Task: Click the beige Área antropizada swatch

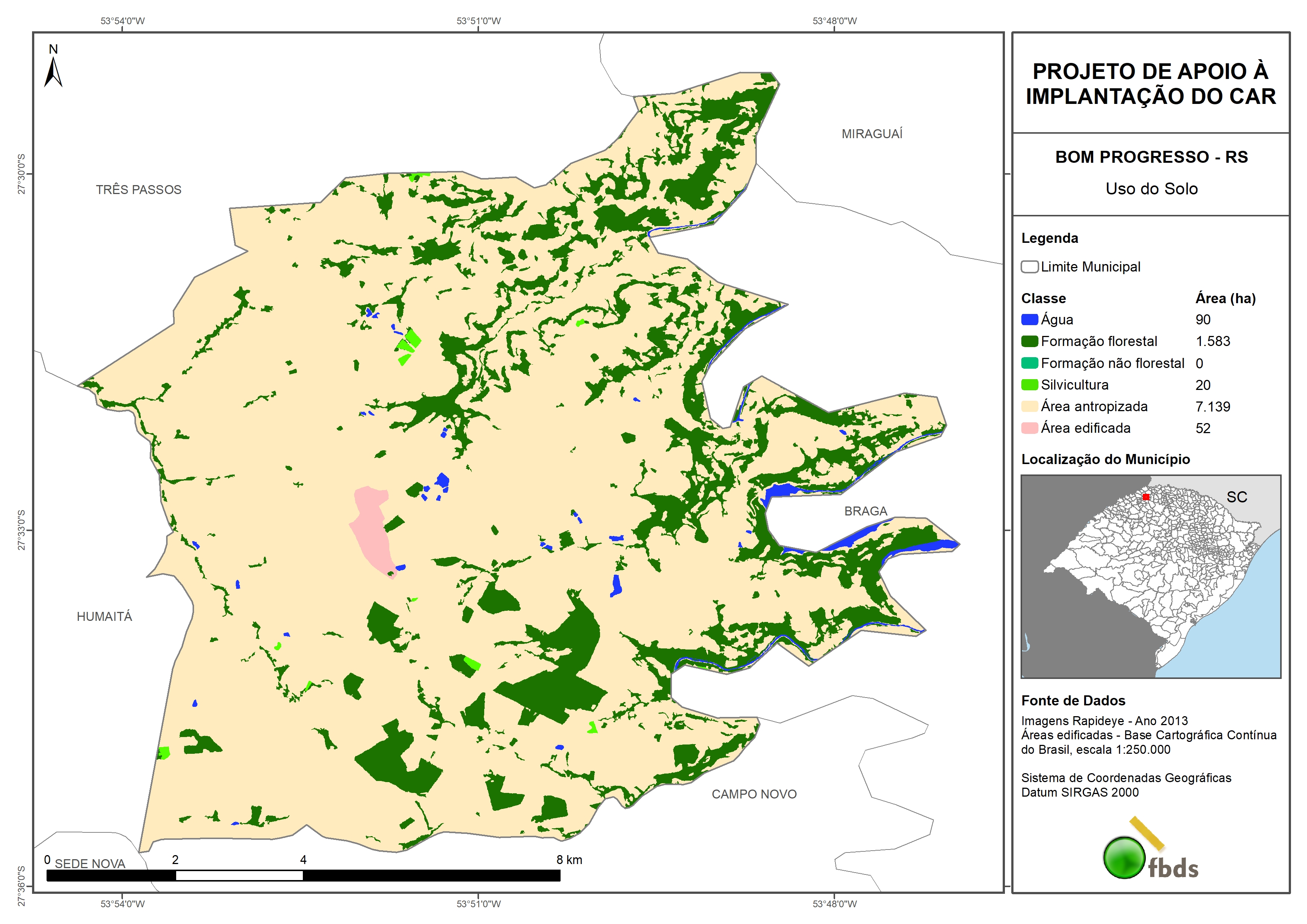Action: click(x=1029, y=406)
